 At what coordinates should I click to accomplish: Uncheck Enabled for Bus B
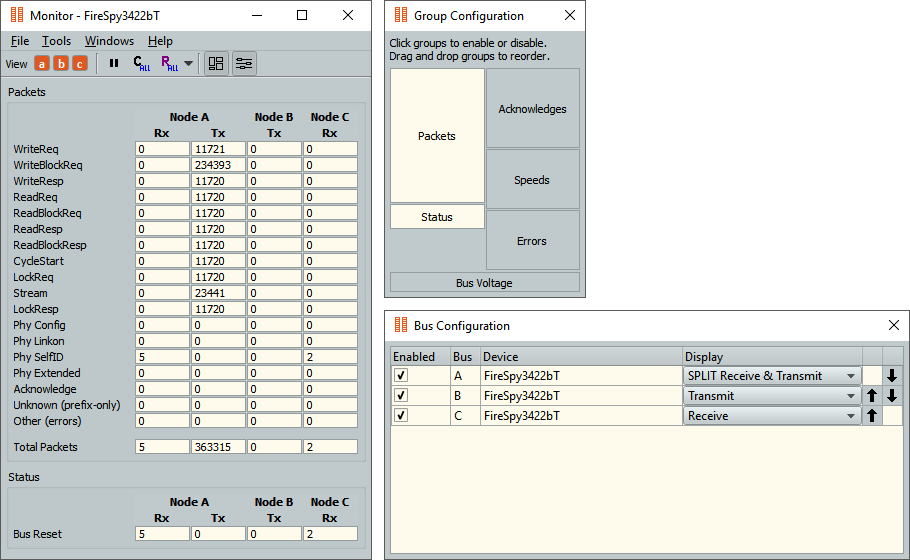click(400, 395)
